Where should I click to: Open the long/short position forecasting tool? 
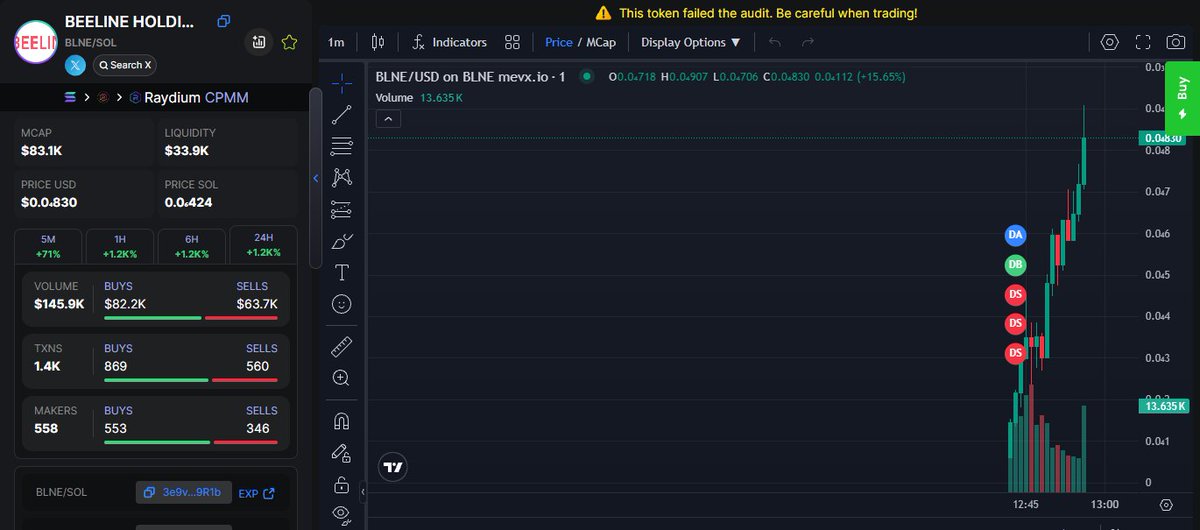[x=341, y=209]
